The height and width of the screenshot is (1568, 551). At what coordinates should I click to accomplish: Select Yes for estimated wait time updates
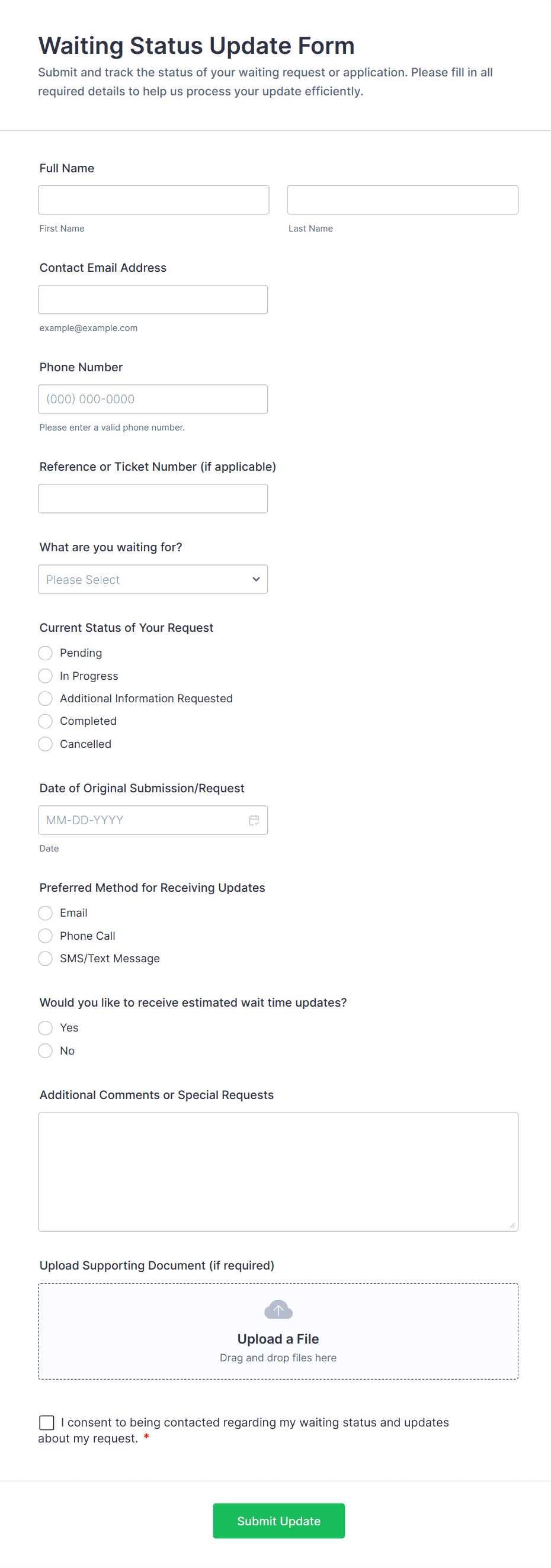tap(45, 1028)
